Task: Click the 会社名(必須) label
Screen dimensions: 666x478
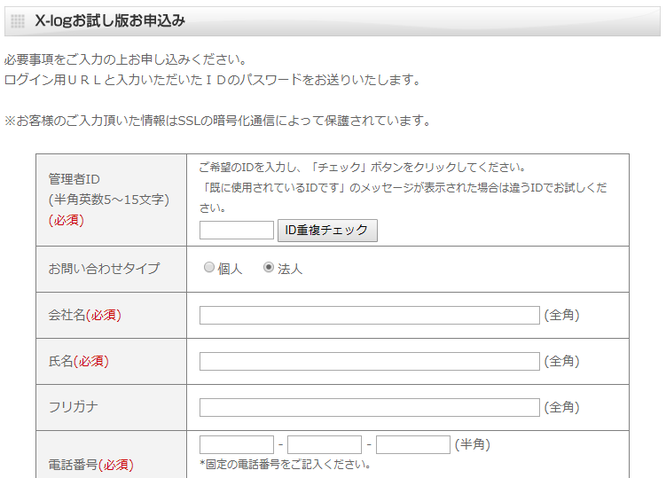Action: [85, 315]
